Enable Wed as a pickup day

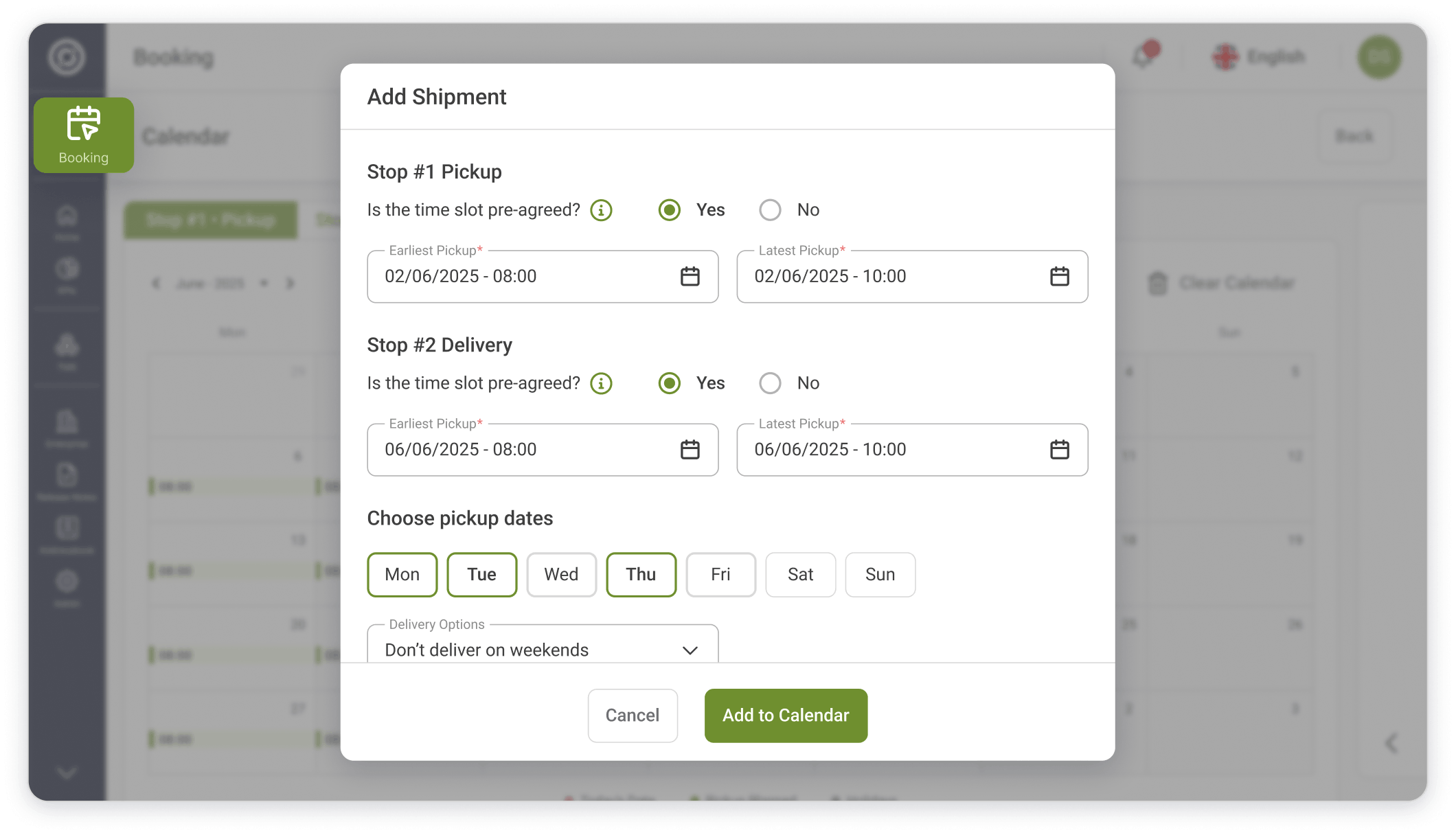(561, 575)
